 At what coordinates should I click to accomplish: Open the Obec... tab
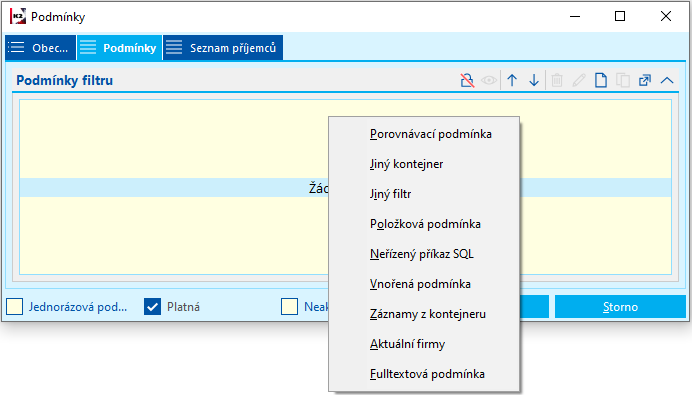tap(41, 48)
